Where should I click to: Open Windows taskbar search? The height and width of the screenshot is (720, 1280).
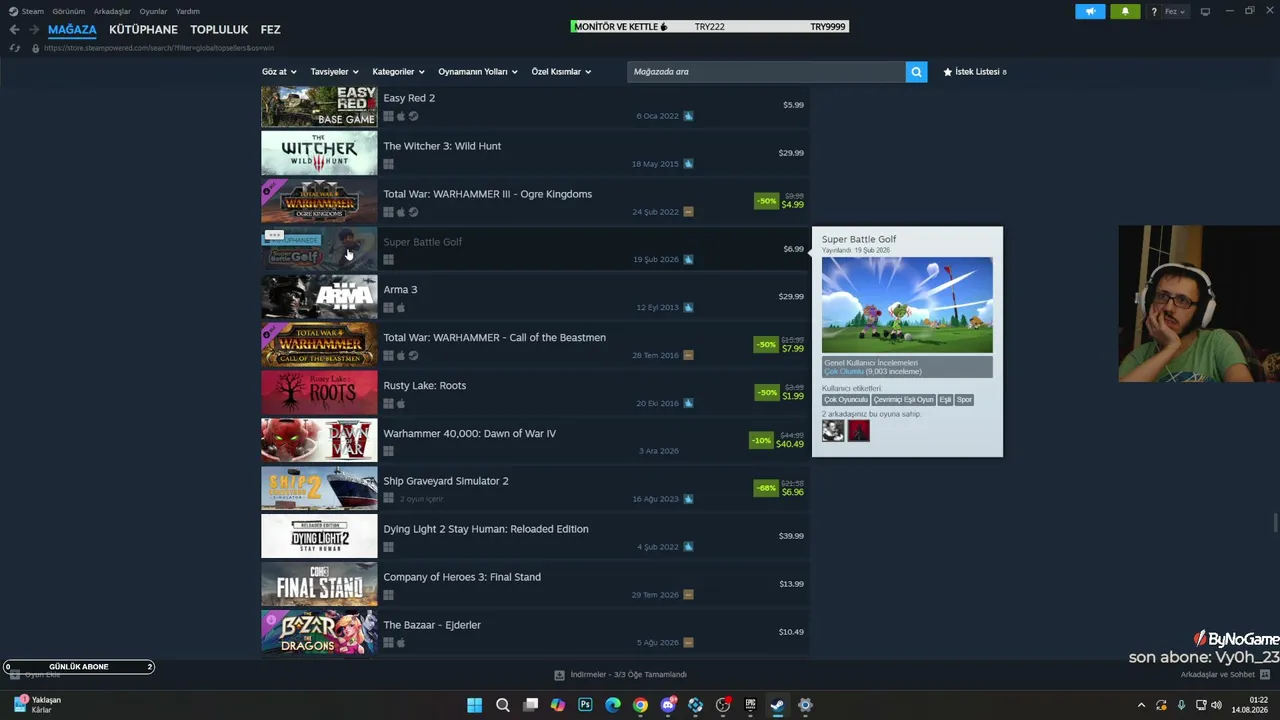point(503,705)
